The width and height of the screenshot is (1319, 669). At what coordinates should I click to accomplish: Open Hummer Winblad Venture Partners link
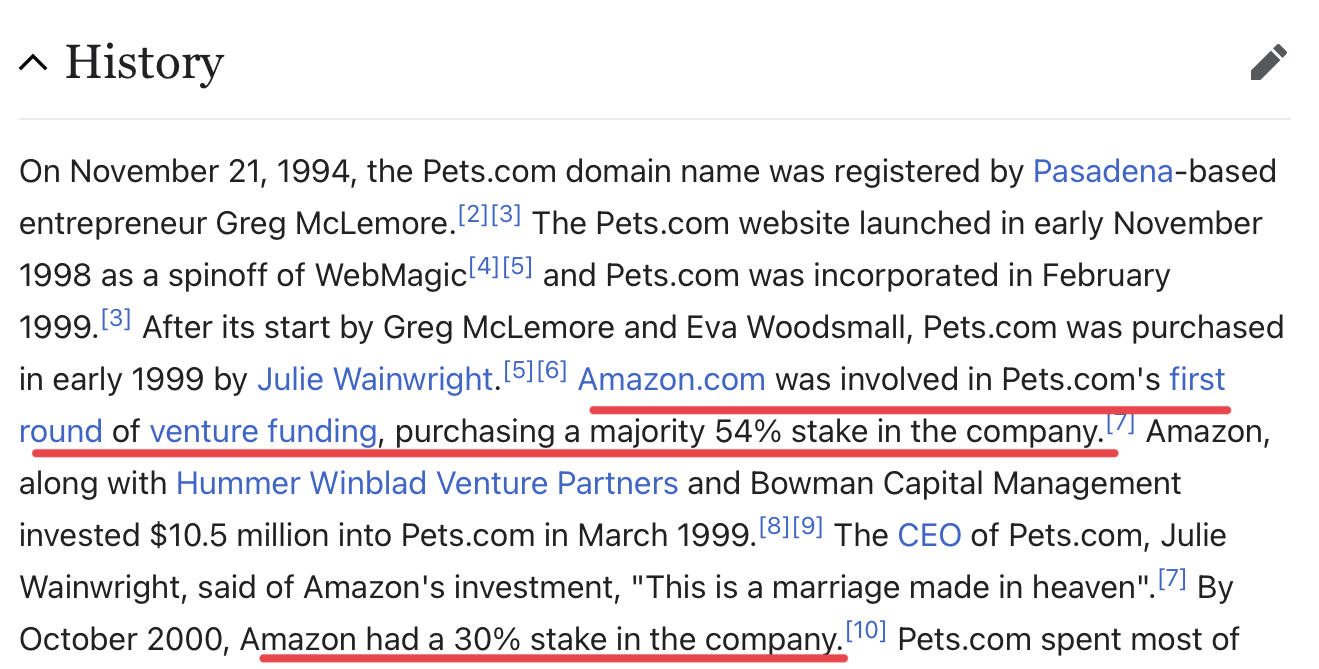427,484
